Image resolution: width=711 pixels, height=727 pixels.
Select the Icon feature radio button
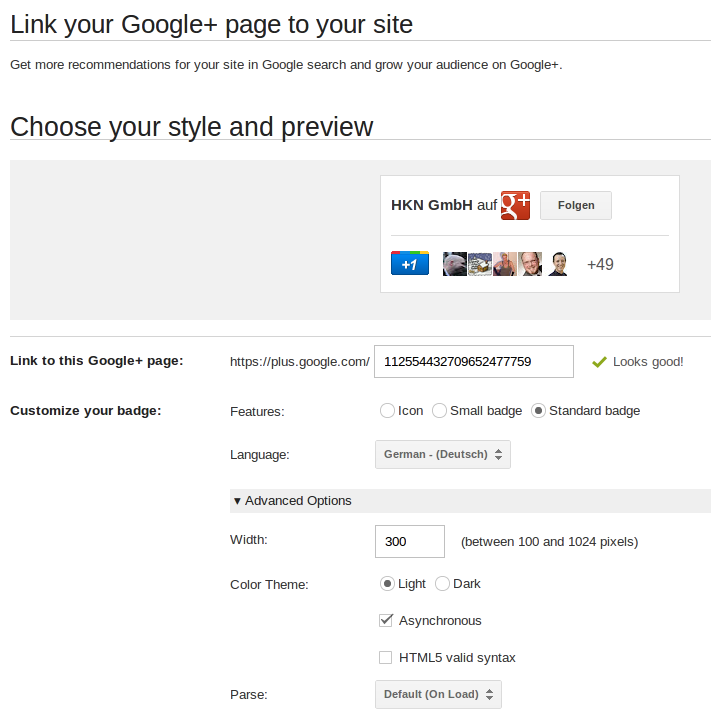coord(387,411)
